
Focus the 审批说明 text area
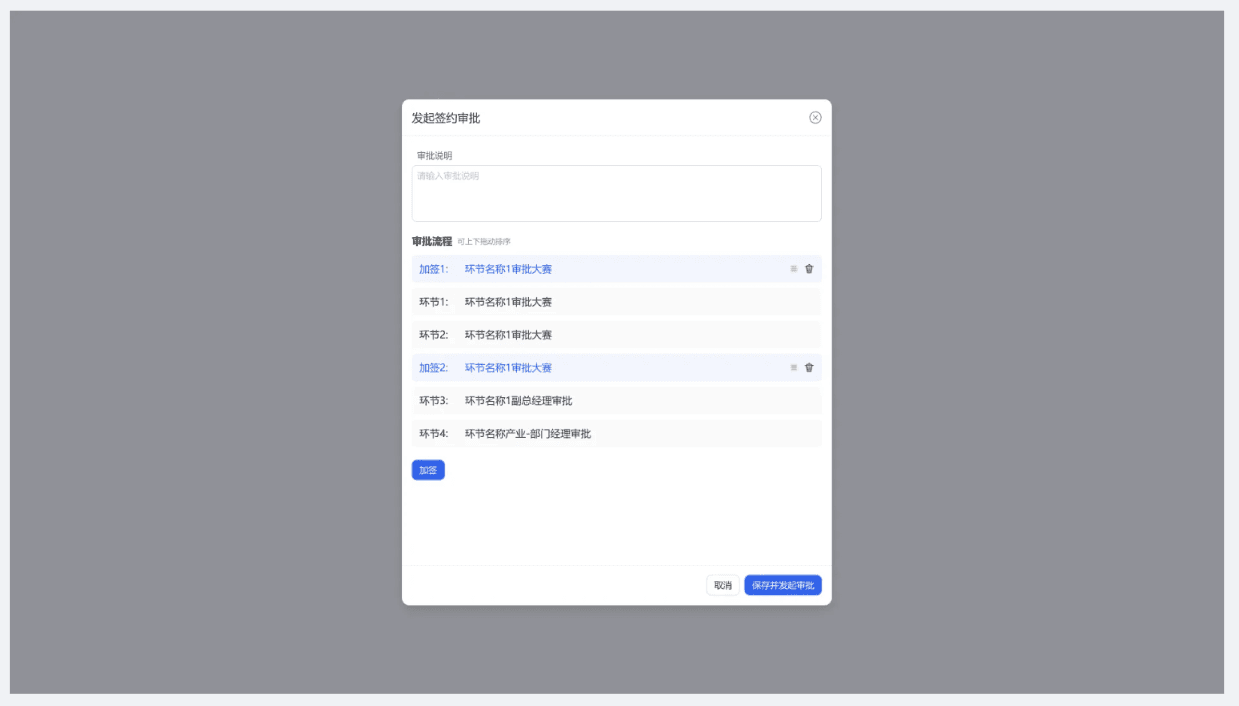click(617, 193)
